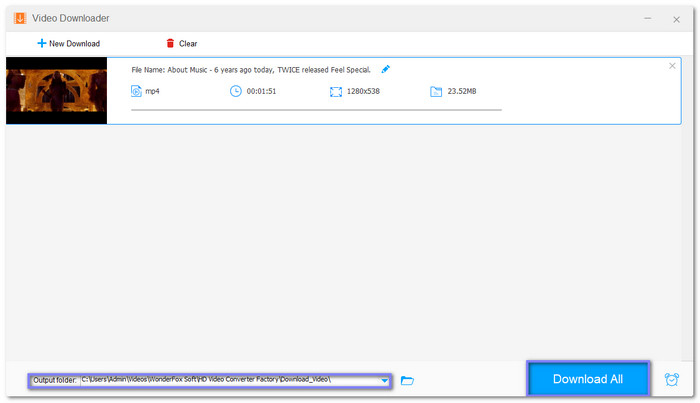Viewport: 700px width, 403px height.
Task: Click the 23.52MB file size icon
Action: click(x=436, y=91)
